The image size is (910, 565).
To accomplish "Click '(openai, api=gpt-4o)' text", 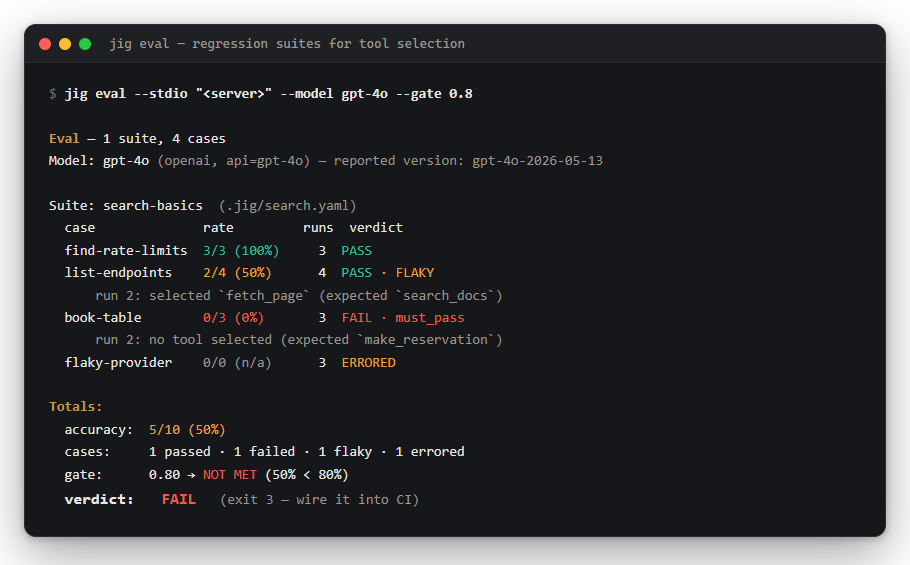I will [x=234, y=161].
